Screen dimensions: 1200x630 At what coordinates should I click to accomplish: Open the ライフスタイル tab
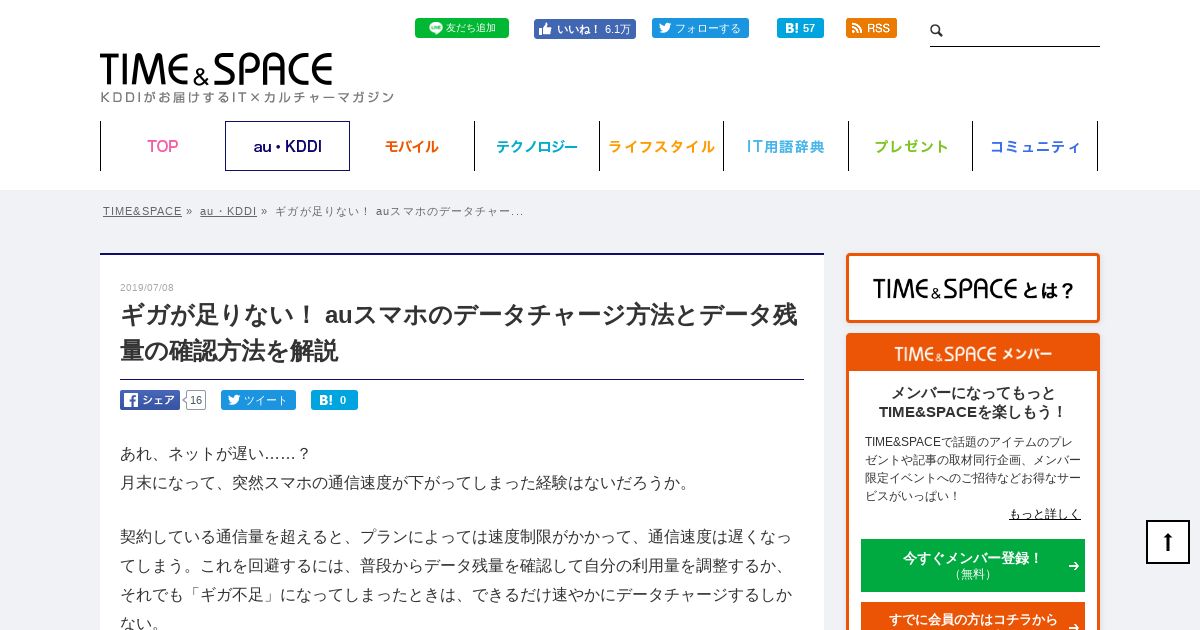[661, 146]
